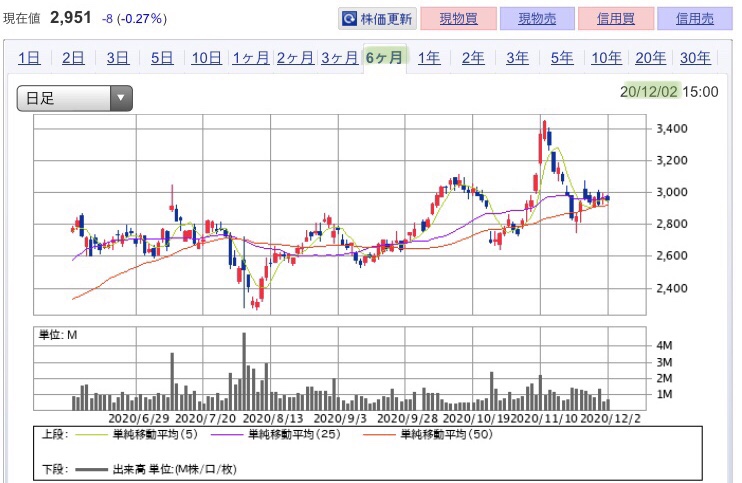Click the 3,000 price axis label
This screenshot has height=483, width=742.
tap(672, 192)
